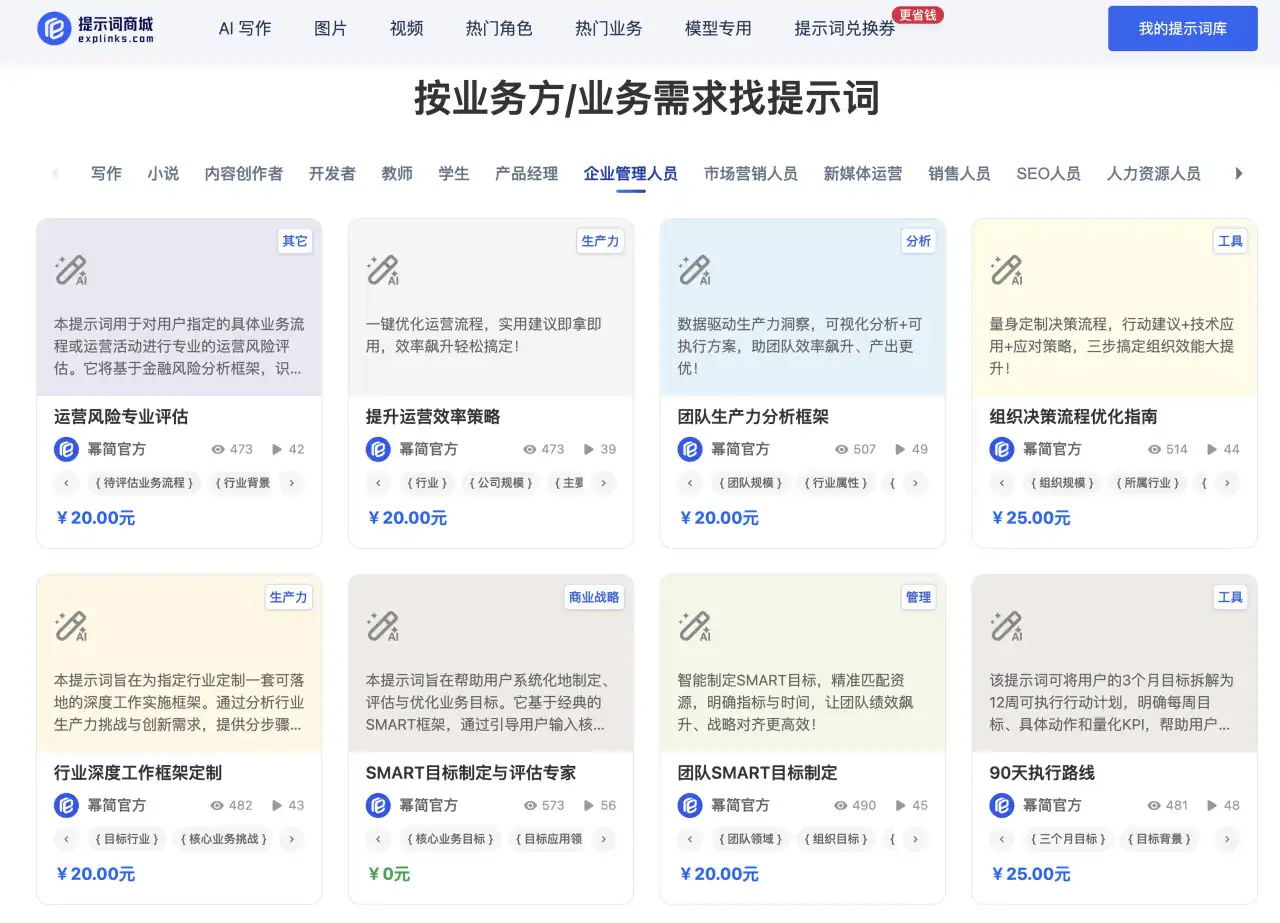Select the 产品经理 category tab
Image resolution: width=1280 pixels, height=923 pixels.
[x=526, y=173]
